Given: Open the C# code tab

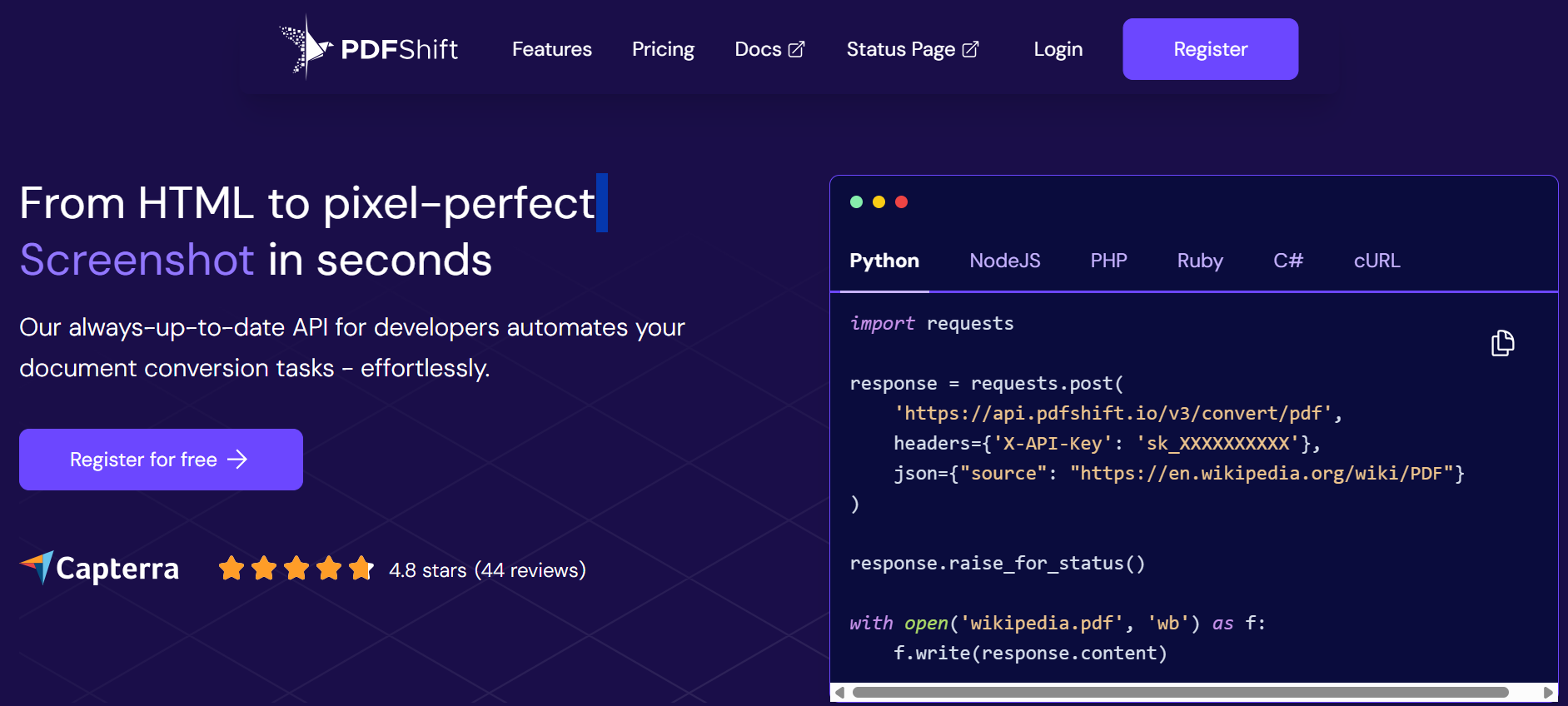Looking at the screenshot, I should pos(1287,261).
